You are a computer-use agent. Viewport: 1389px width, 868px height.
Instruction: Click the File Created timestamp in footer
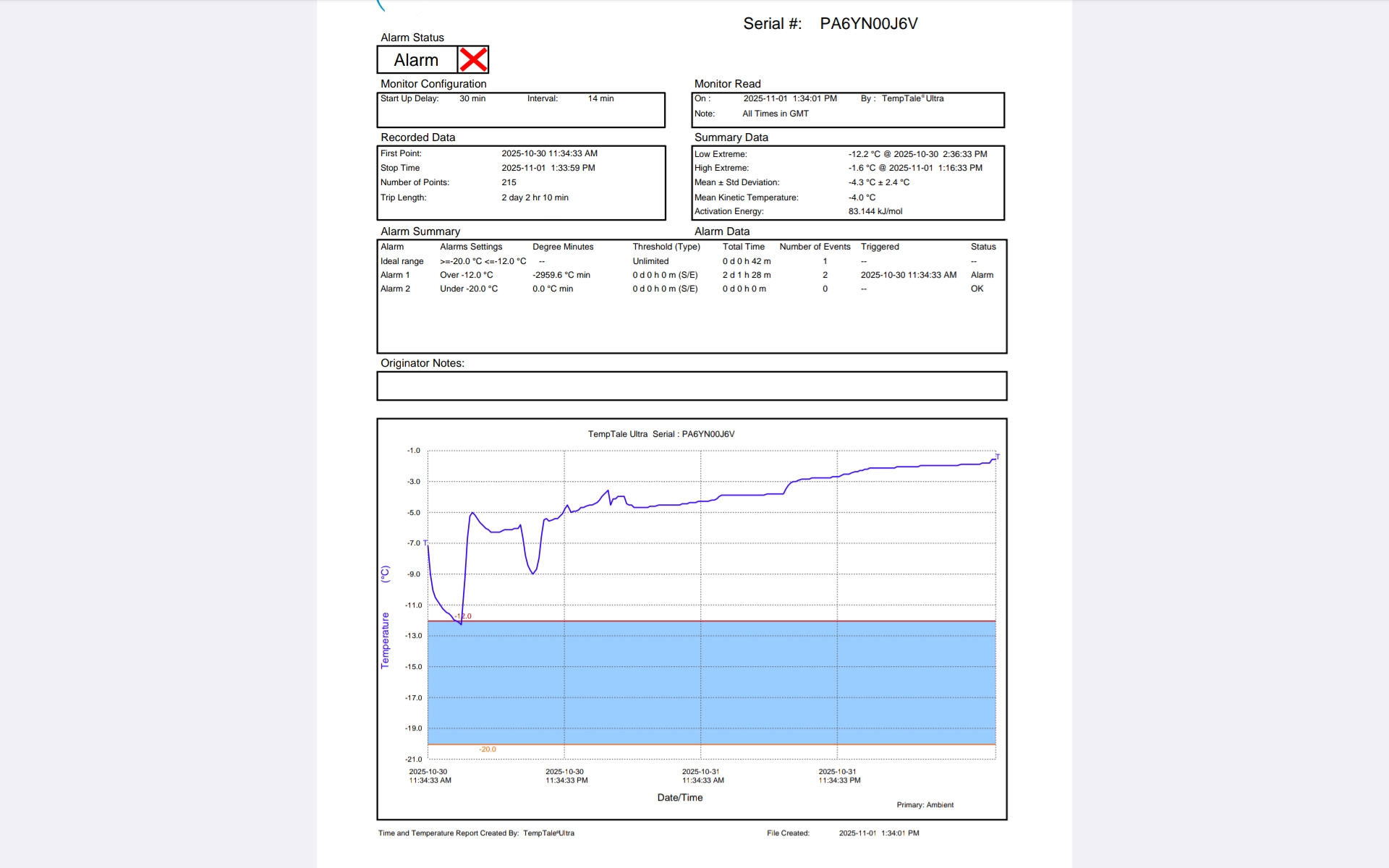(878, 833)
